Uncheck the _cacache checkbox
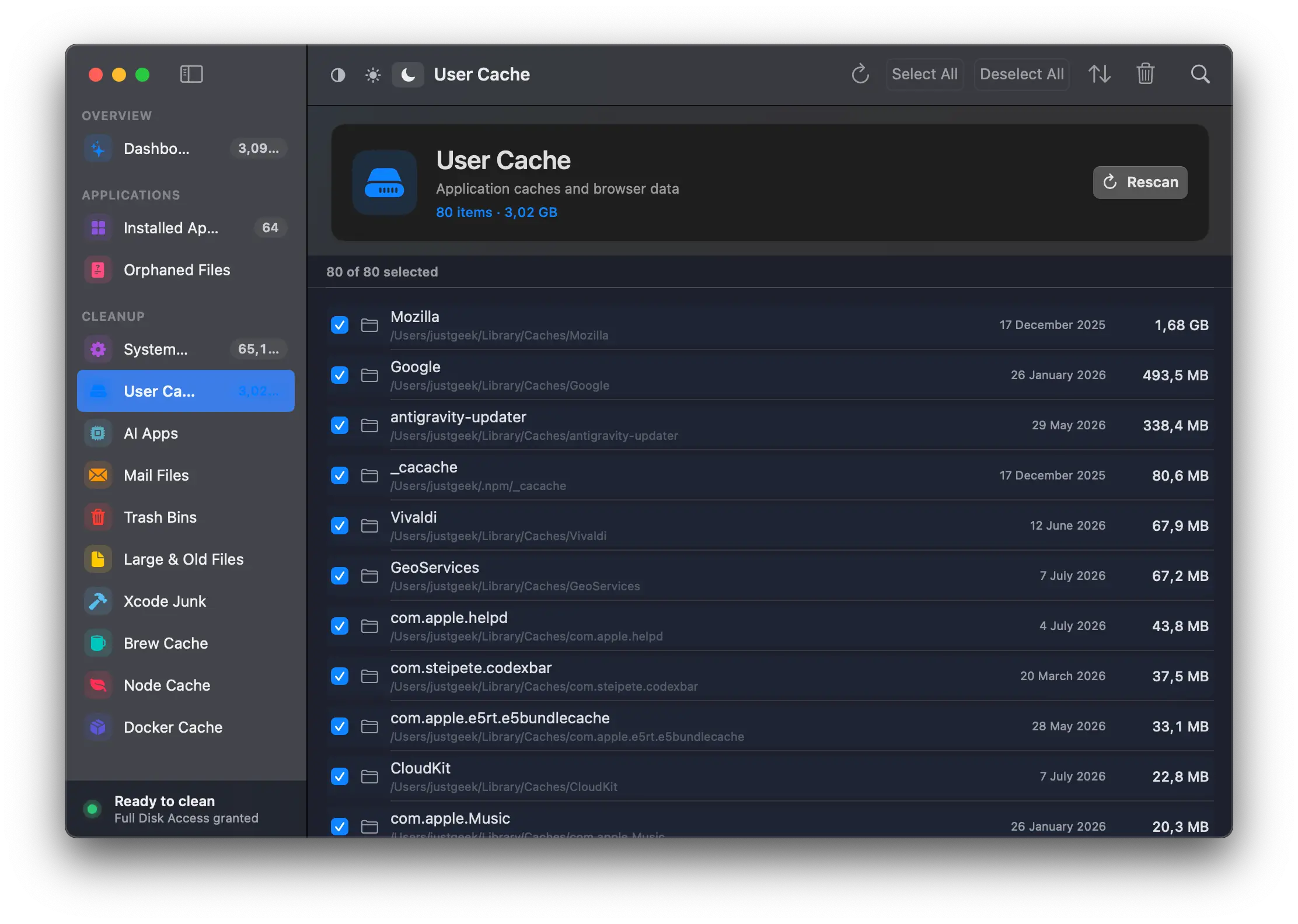This screenshot has height=924, width=1298. 340,475
